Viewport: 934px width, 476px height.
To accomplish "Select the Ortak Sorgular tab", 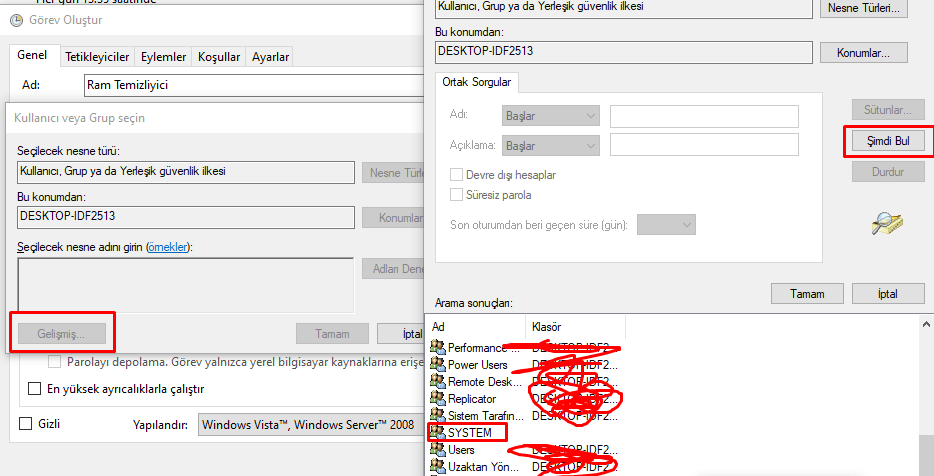I will tap(477, 82).
